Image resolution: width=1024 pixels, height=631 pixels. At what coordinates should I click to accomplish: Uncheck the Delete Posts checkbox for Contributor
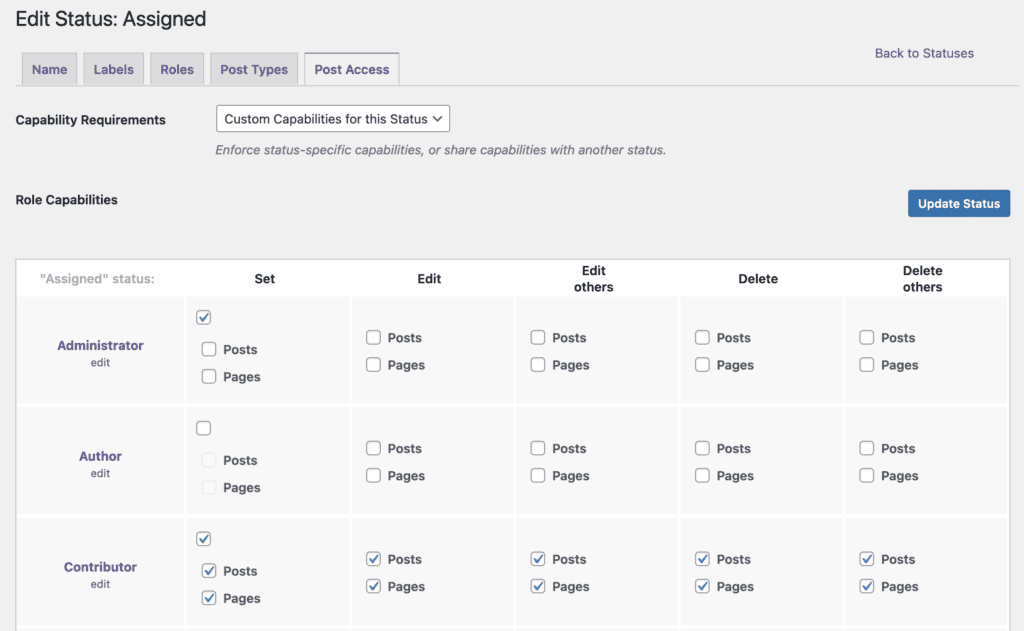click(x=702, y=559)
